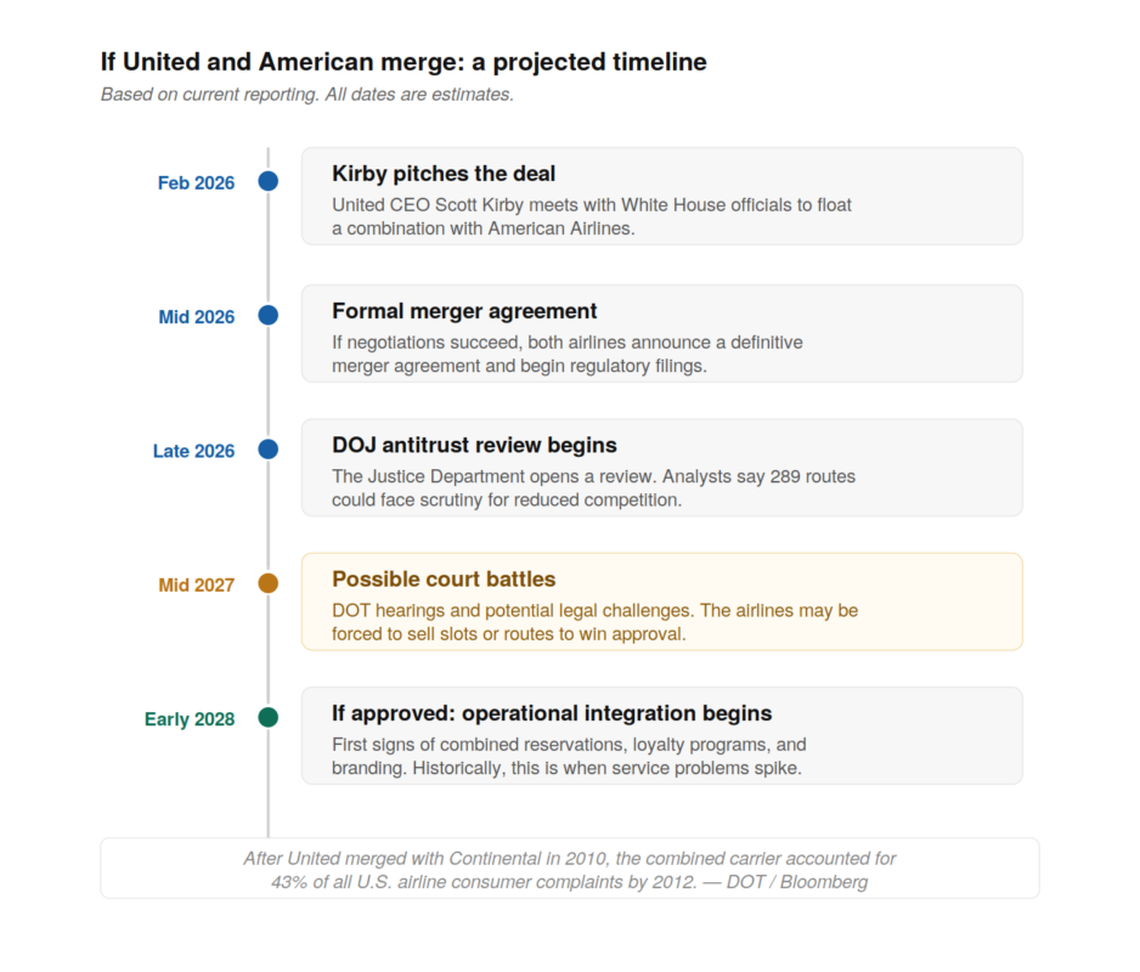Select the Mid 2026 timeline dot
1140x972 pixels.
coord(268,315)
